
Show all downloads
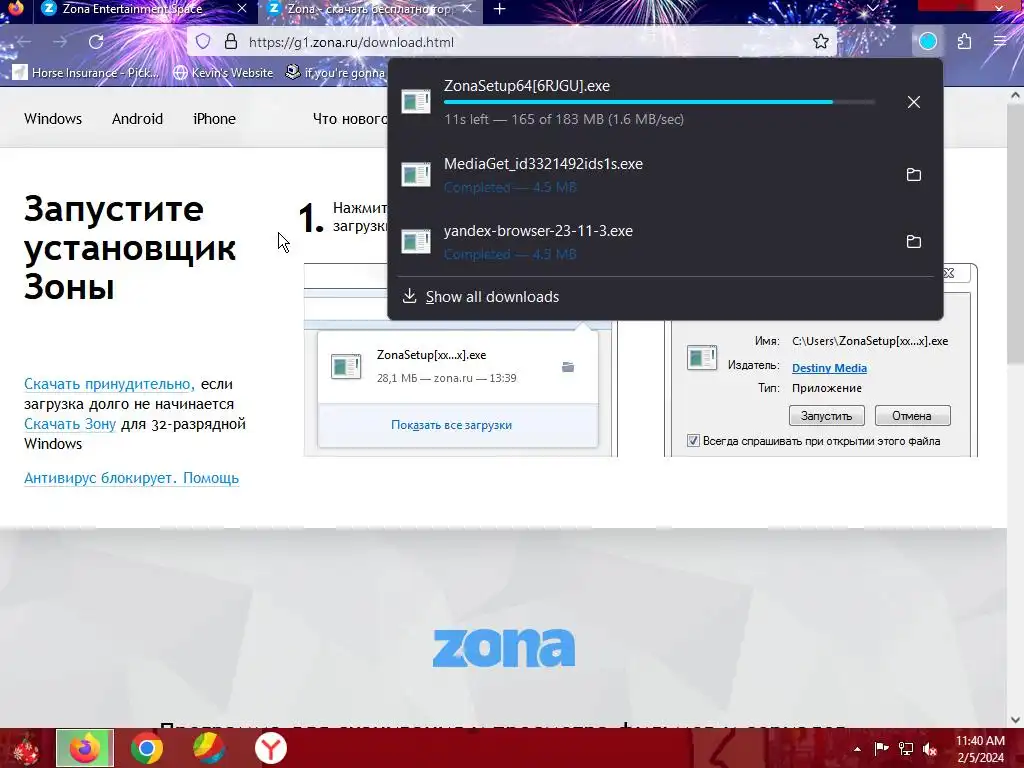point(492,296)
